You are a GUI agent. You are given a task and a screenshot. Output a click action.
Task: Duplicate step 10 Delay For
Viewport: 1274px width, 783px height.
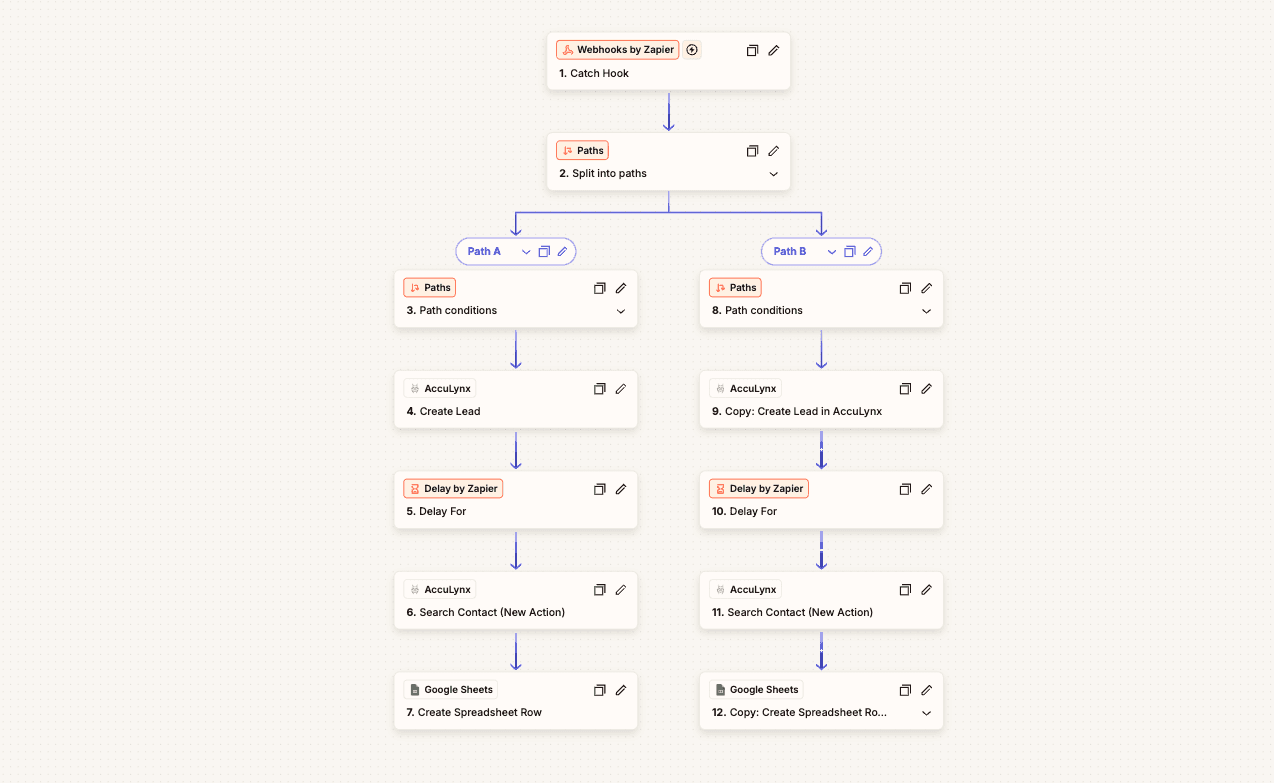[905, 489]
